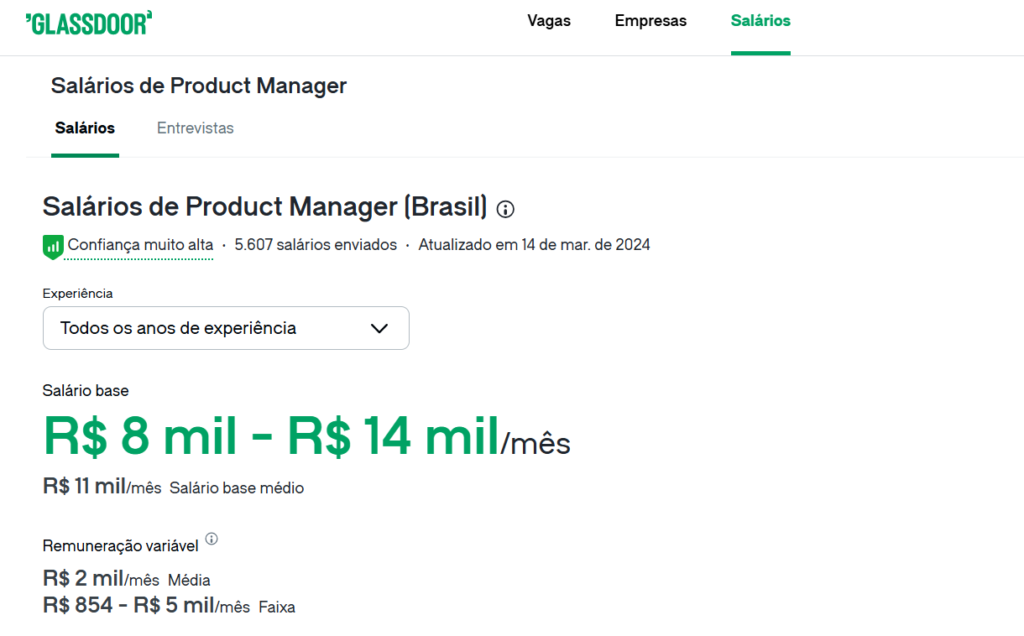Viewport: 1024px width, 636px height.
Task: Select the Salários tab
Action: [85, 128]
